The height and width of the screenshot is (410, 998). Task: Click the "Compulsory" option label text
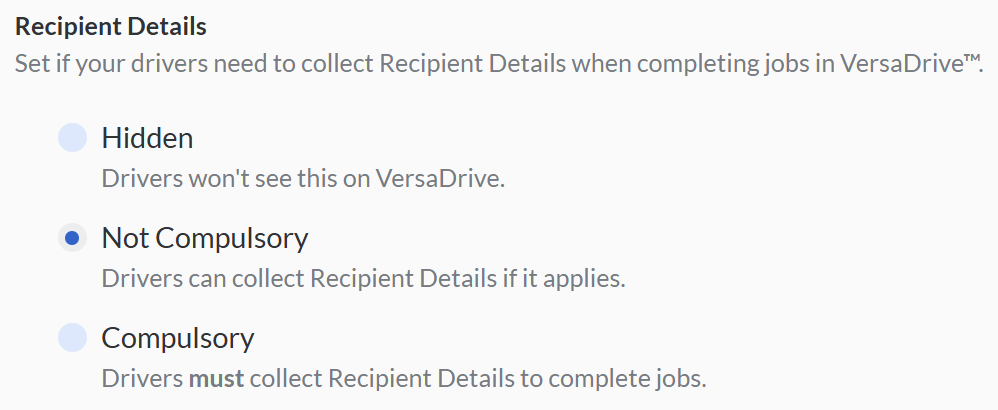click(178, 338)
